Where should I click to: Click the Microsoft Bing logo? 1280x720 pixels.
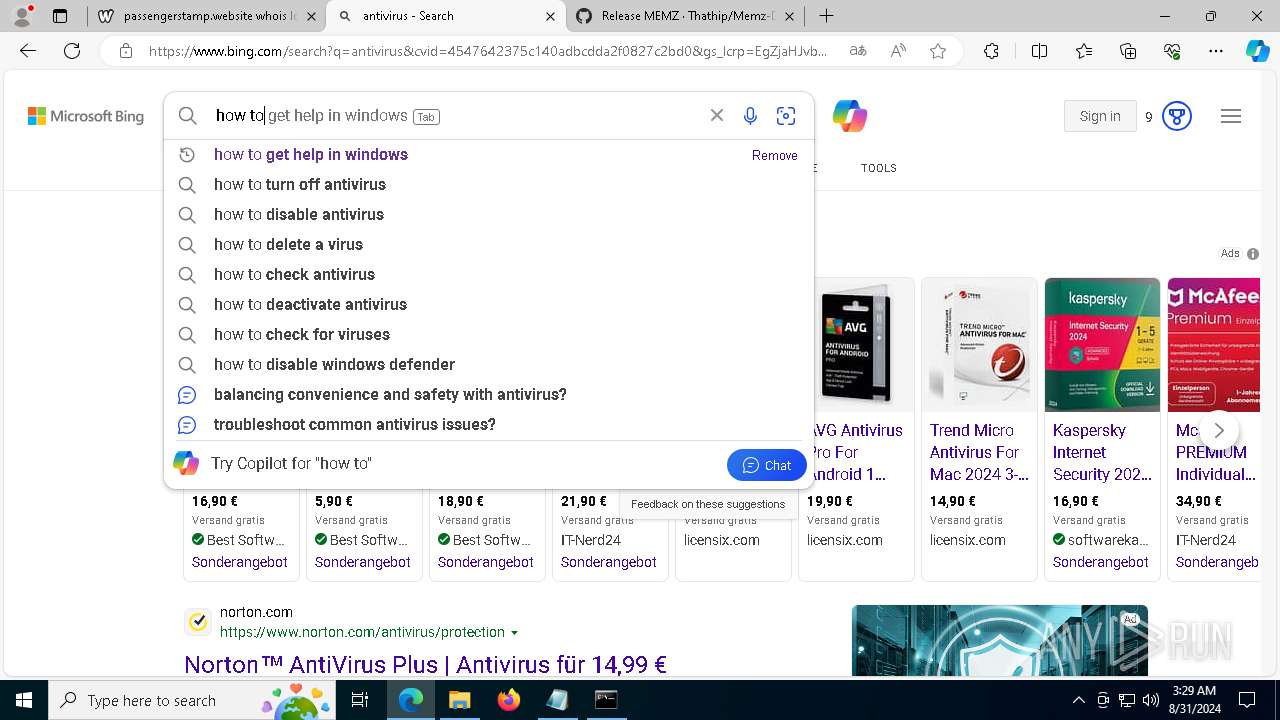point(86,117)
